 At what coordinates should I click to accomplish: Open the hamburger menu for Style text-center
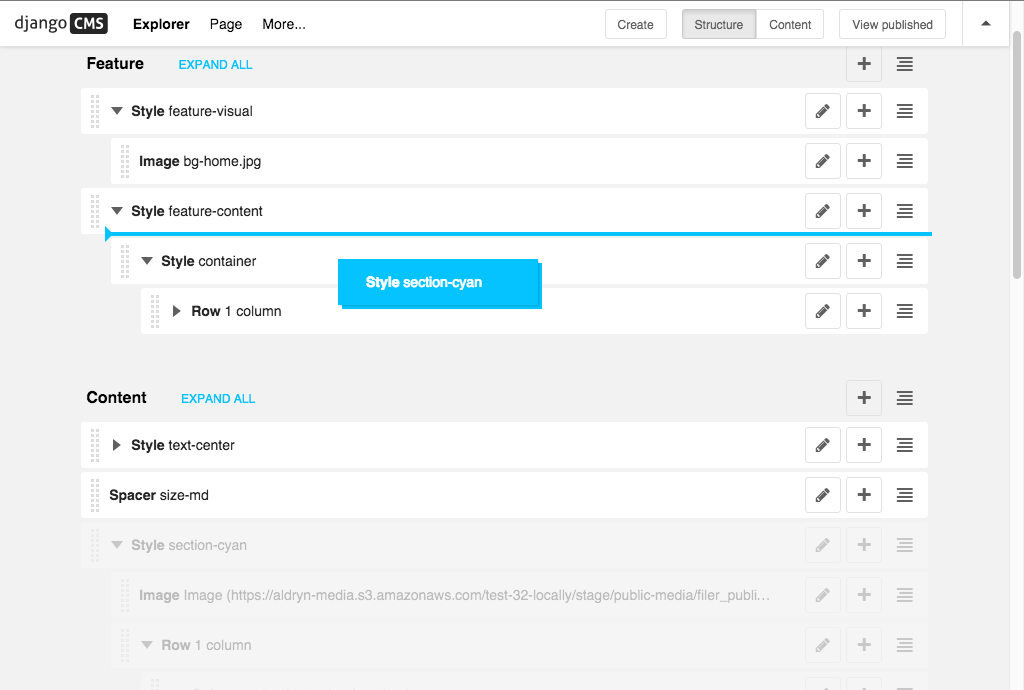click(904, 444)
